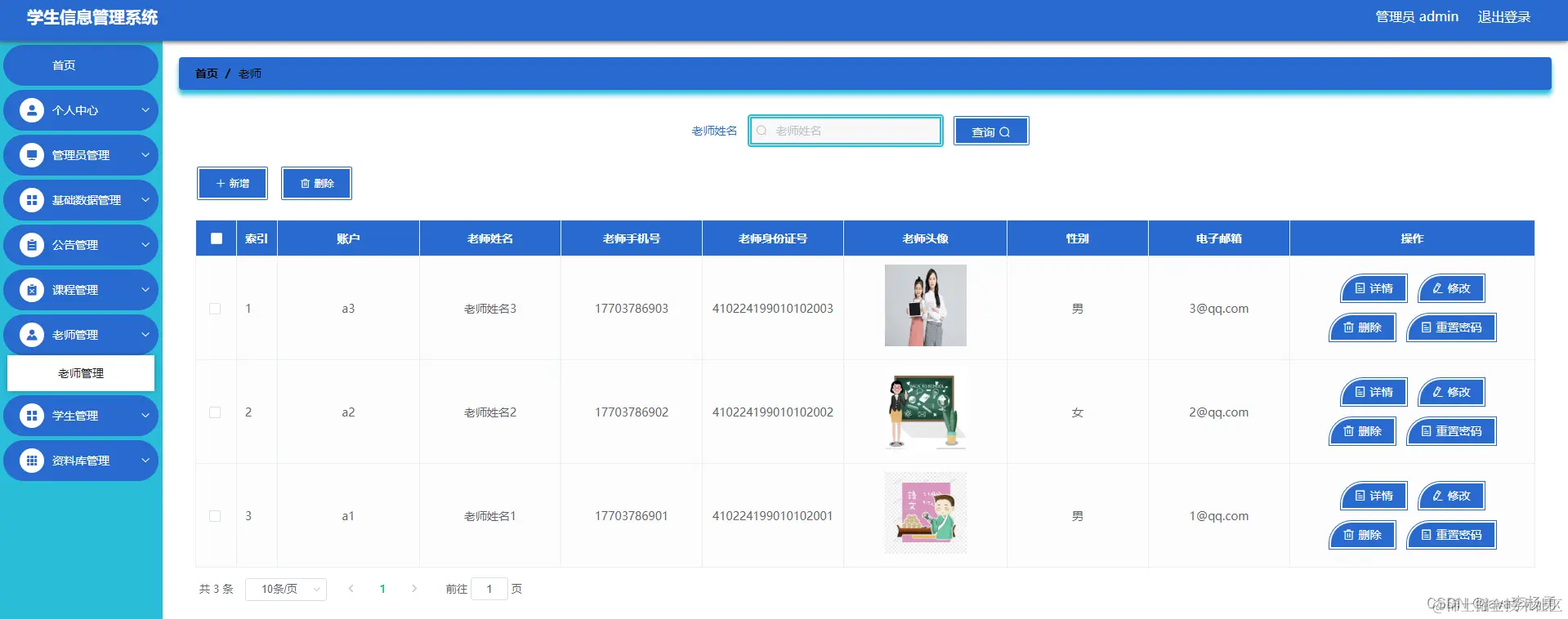Go to previous page arrow

click(x=351, y=589)
